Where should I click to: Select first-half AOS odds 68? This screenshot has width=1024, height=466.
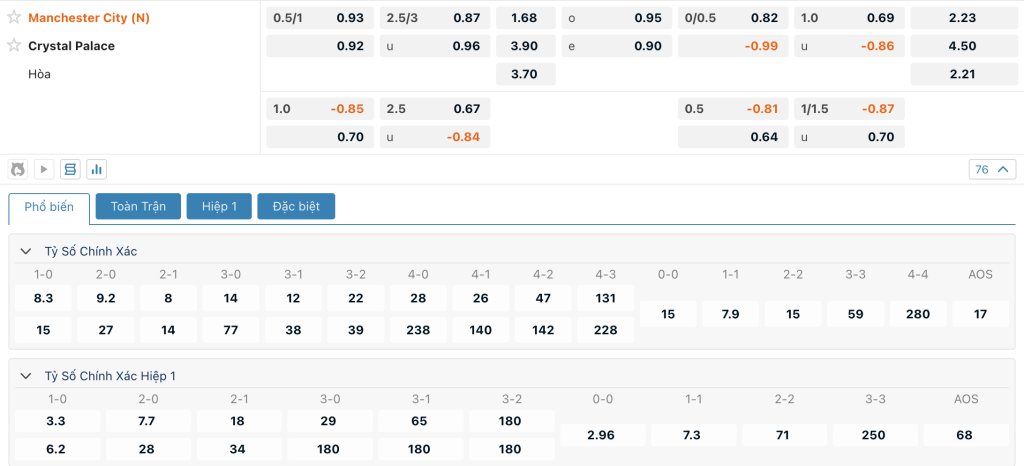[x=965, y=435]
